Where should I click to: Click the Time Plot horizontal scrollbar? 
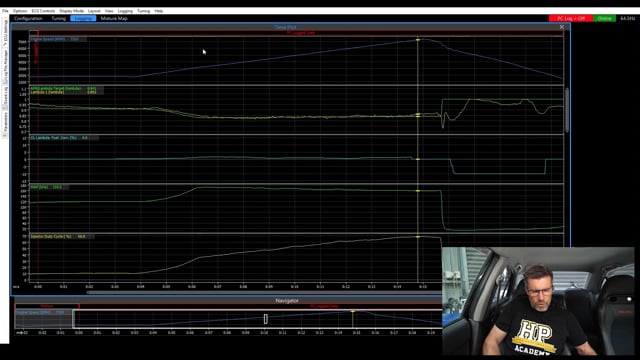(x=264, y=292)
